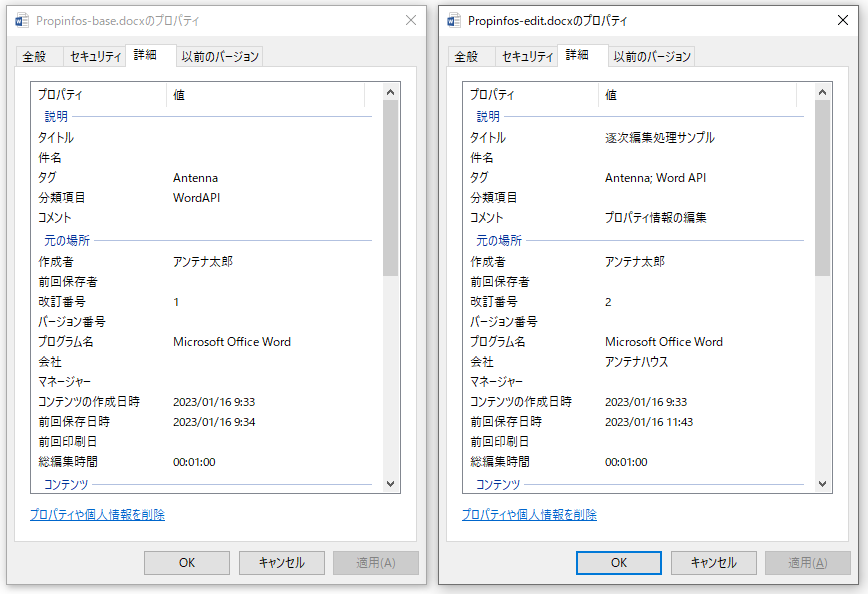Click scroll-down arrow in Propinfos-base.docx property list
Screen dimensions: 868x594
[390, 484]
